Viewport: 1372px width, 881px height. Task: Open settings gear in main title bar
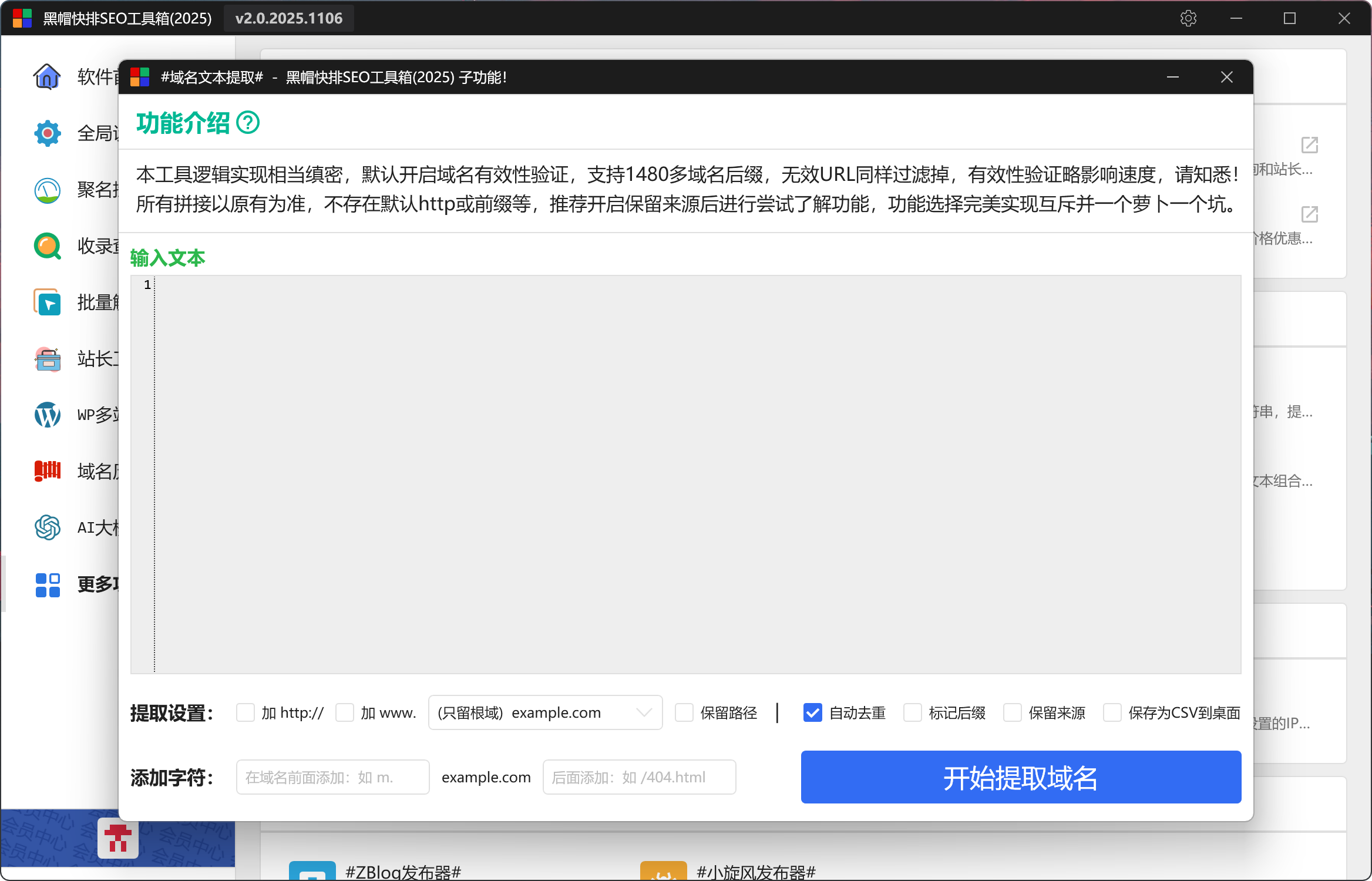(1188, 18)
